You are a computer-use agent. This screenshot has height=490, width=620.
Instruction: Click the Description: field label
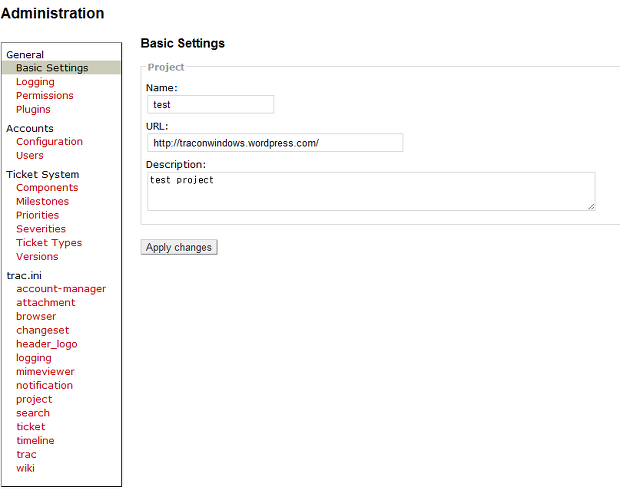[176, 165]
